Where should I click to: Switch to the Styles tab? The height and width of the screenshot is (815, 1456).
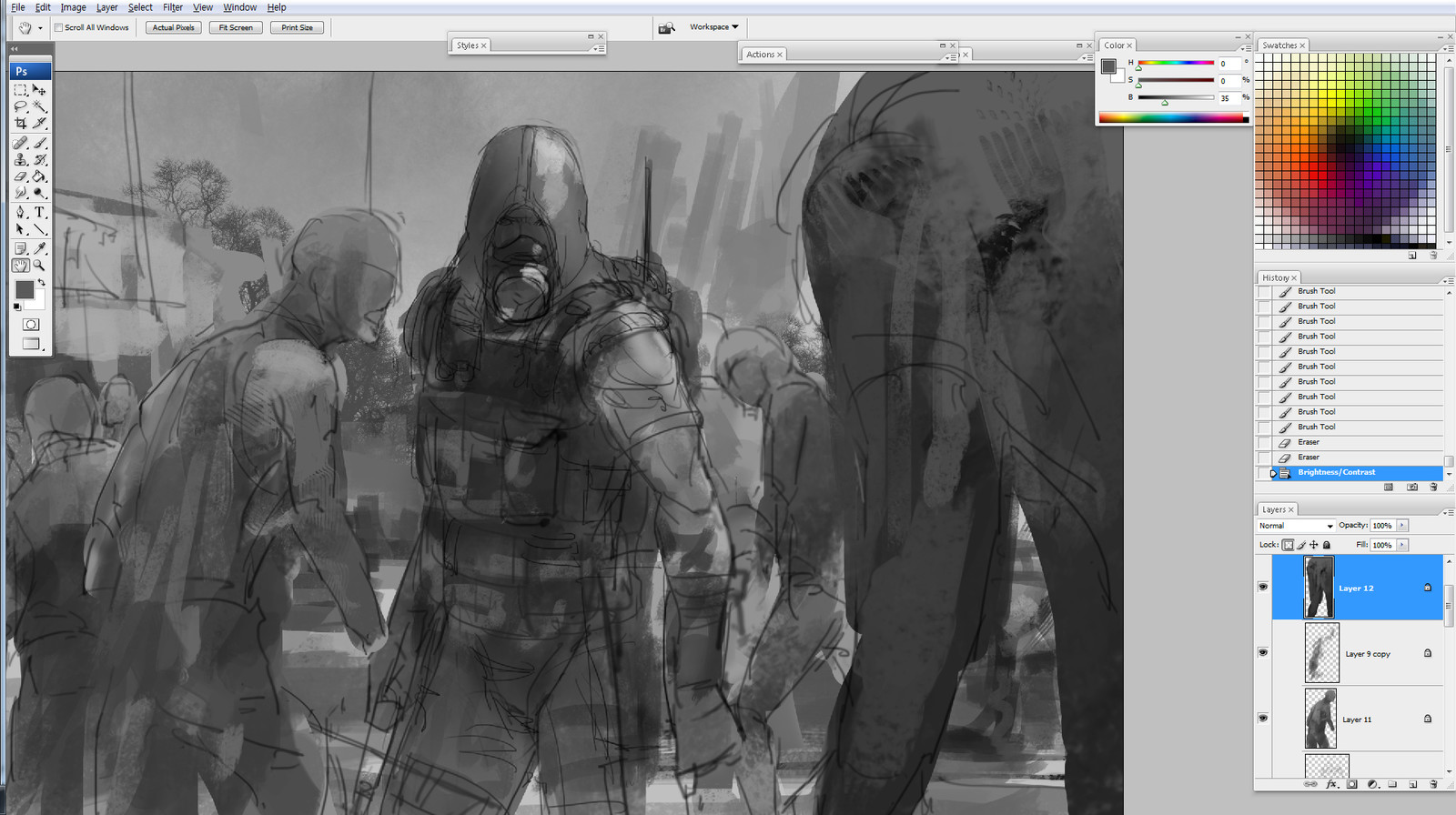[x=470, y=45]
